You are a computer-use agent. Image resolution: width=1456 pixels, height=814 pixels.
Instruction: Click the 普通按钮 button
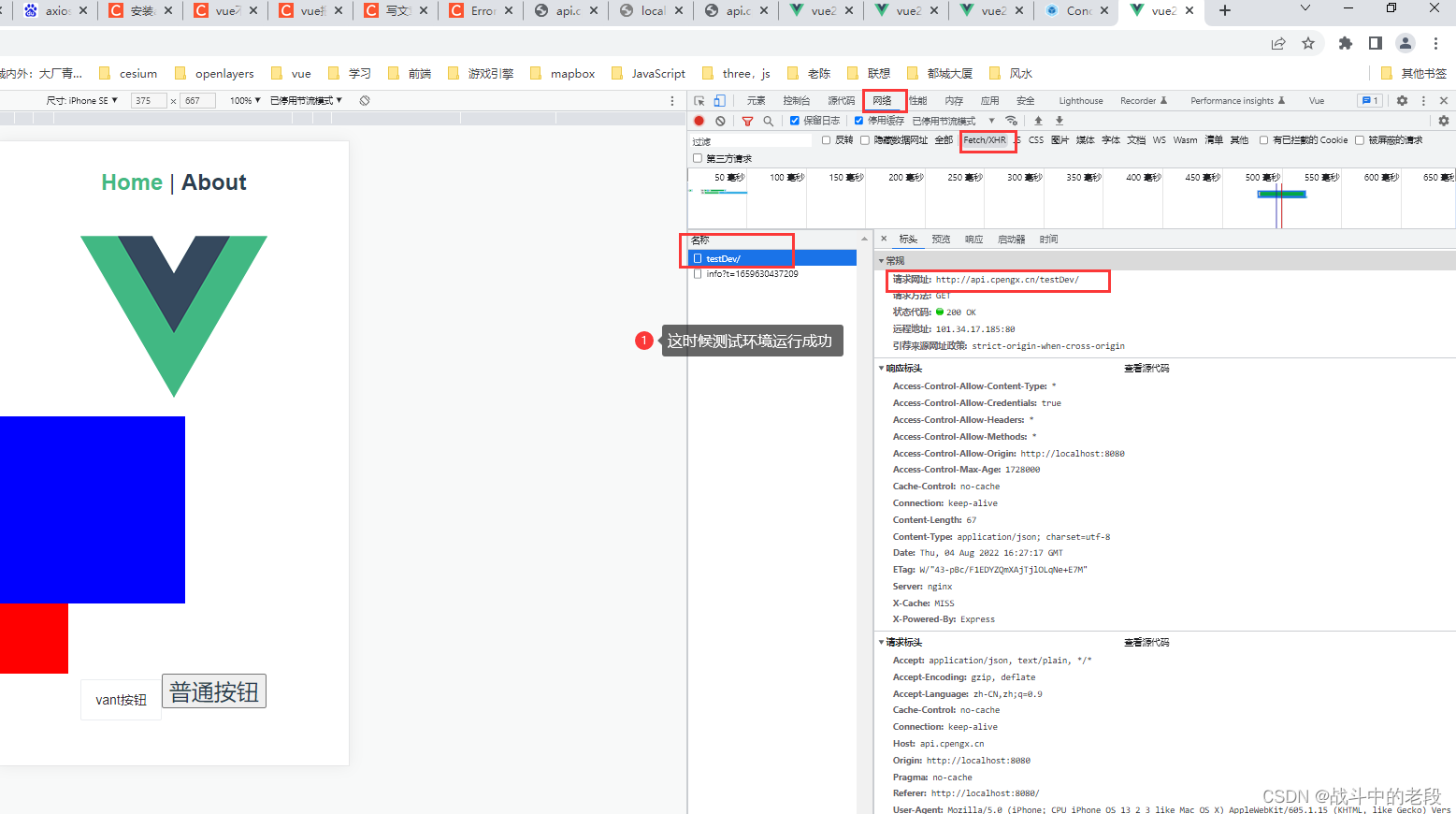point(214,691)
